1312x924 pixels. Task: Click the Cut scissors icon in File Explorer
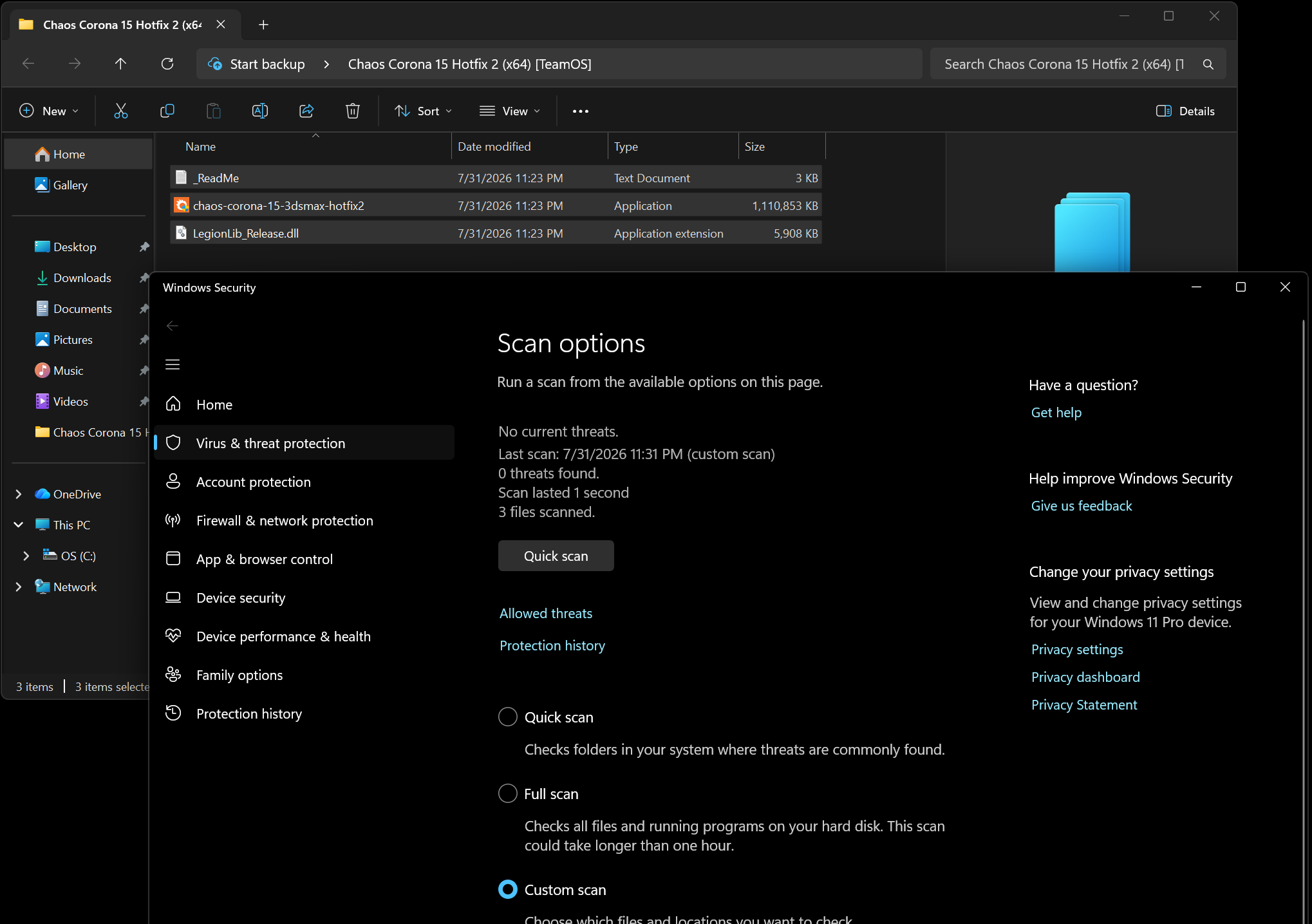(121, 111)
